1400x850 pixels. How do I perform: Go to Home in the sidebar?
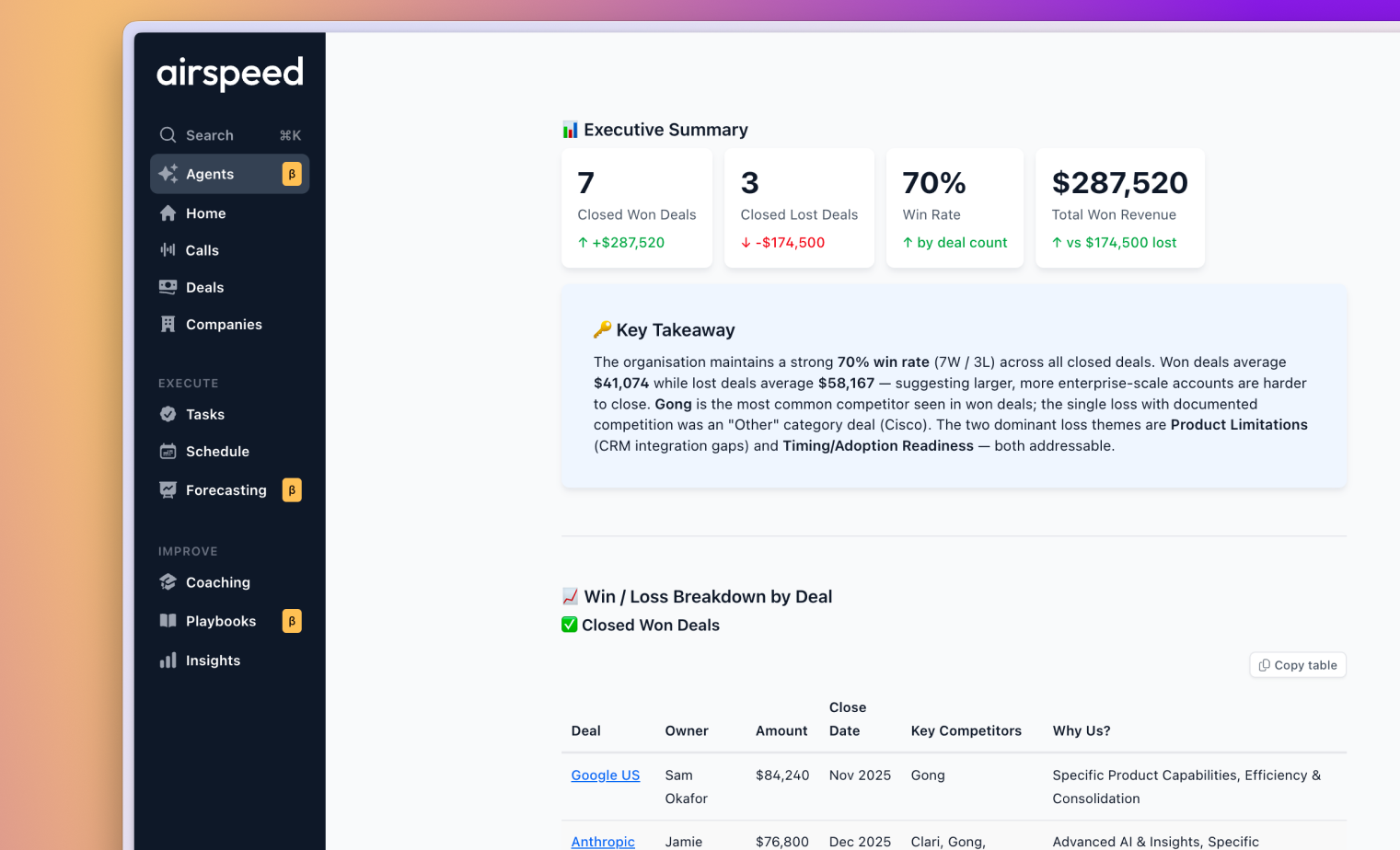[x=229, y=213]
